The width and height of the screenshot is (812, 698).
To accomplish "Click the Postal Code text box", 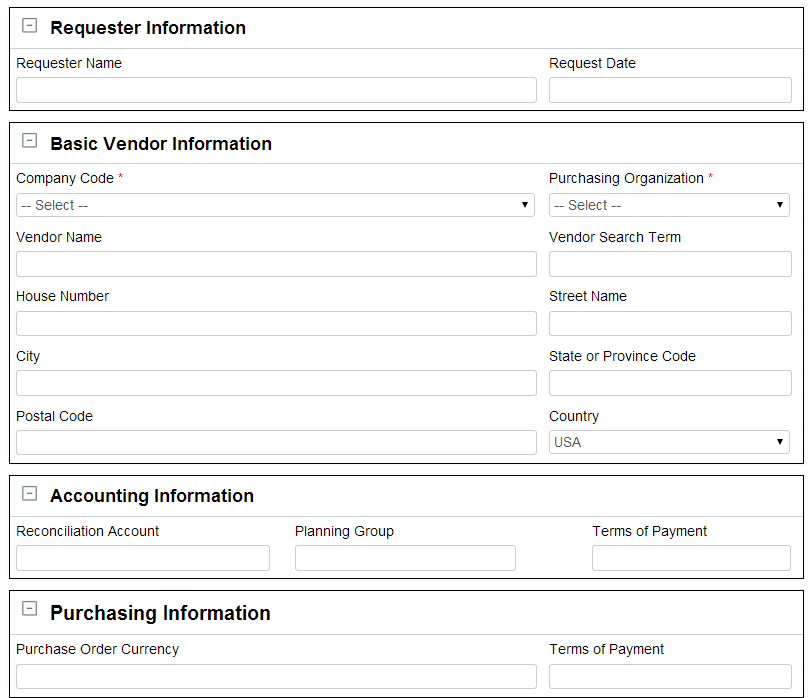I will [276, 443].
